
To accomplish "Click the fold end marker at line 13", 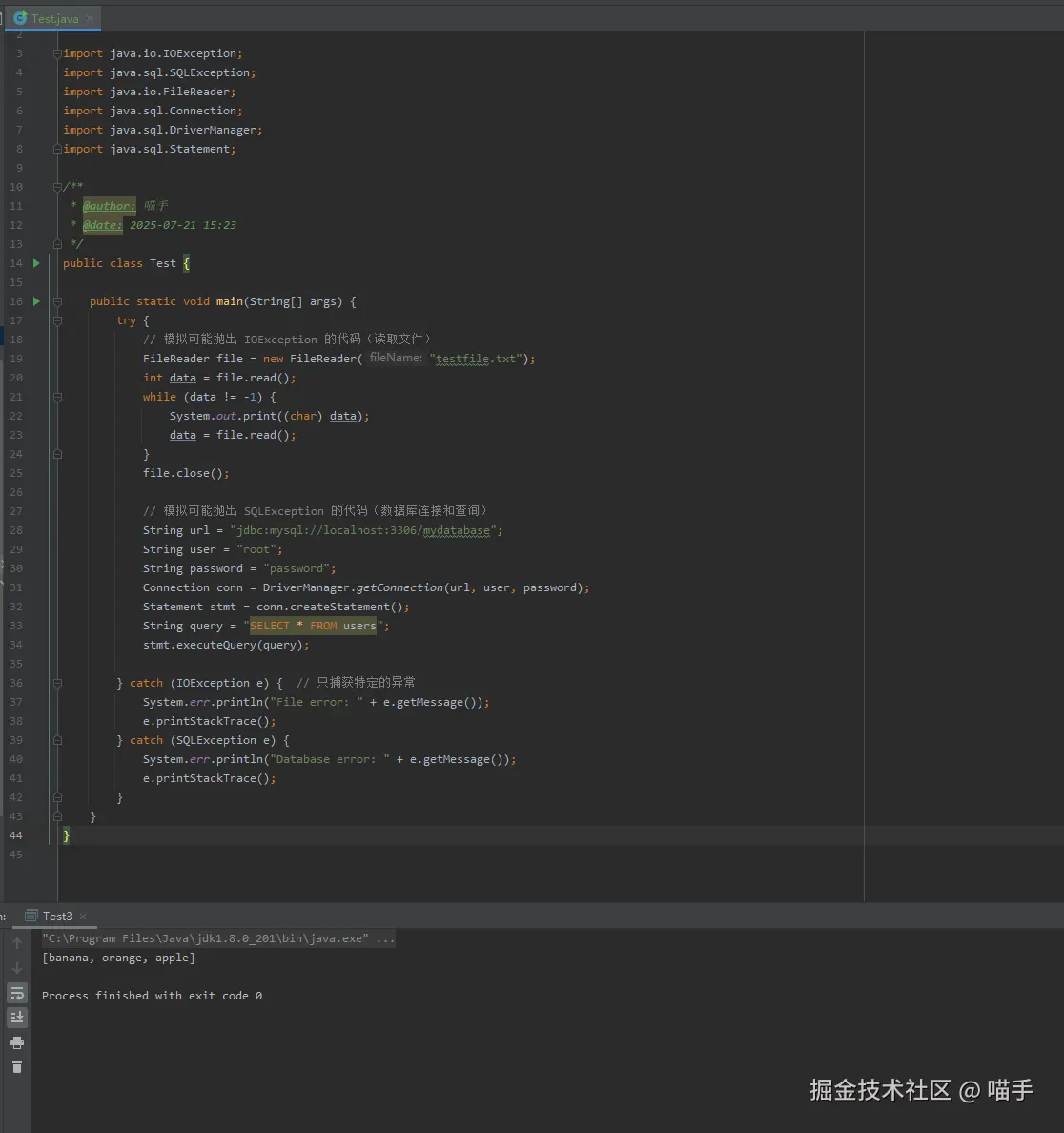I will [x=57, y=244].
